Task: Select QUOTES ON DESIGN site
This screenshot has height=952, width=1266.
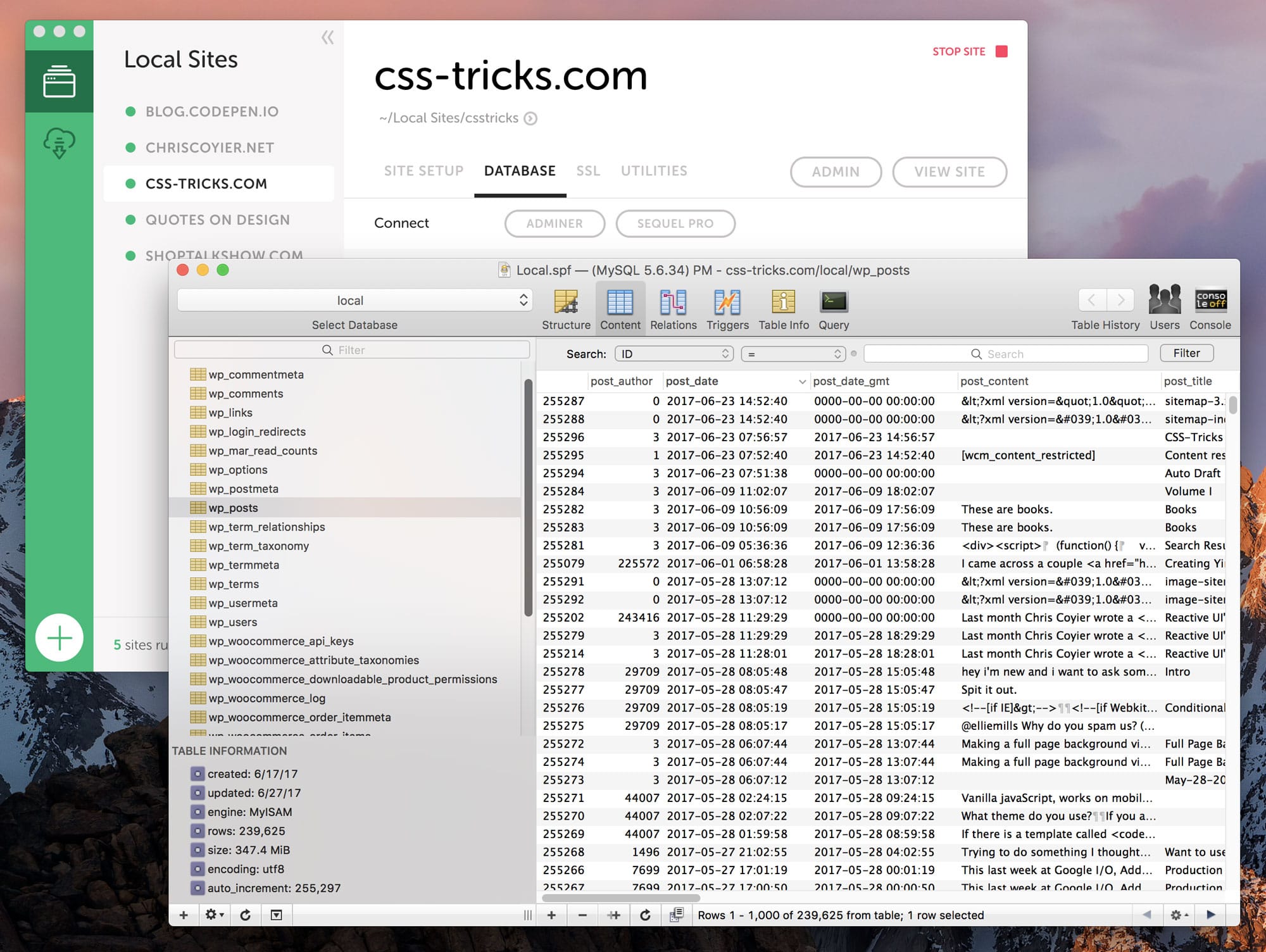Action: point(218,220)
